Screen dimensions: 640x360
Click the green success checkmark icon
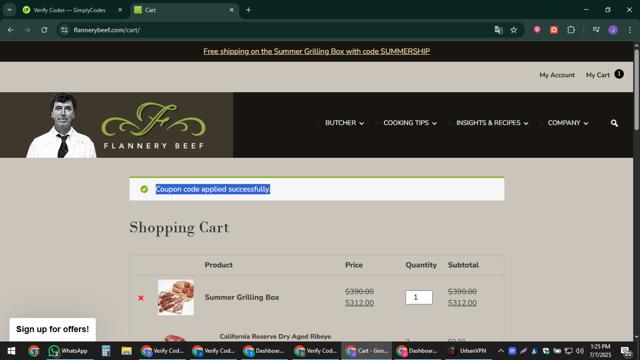(x=144, y=189)
